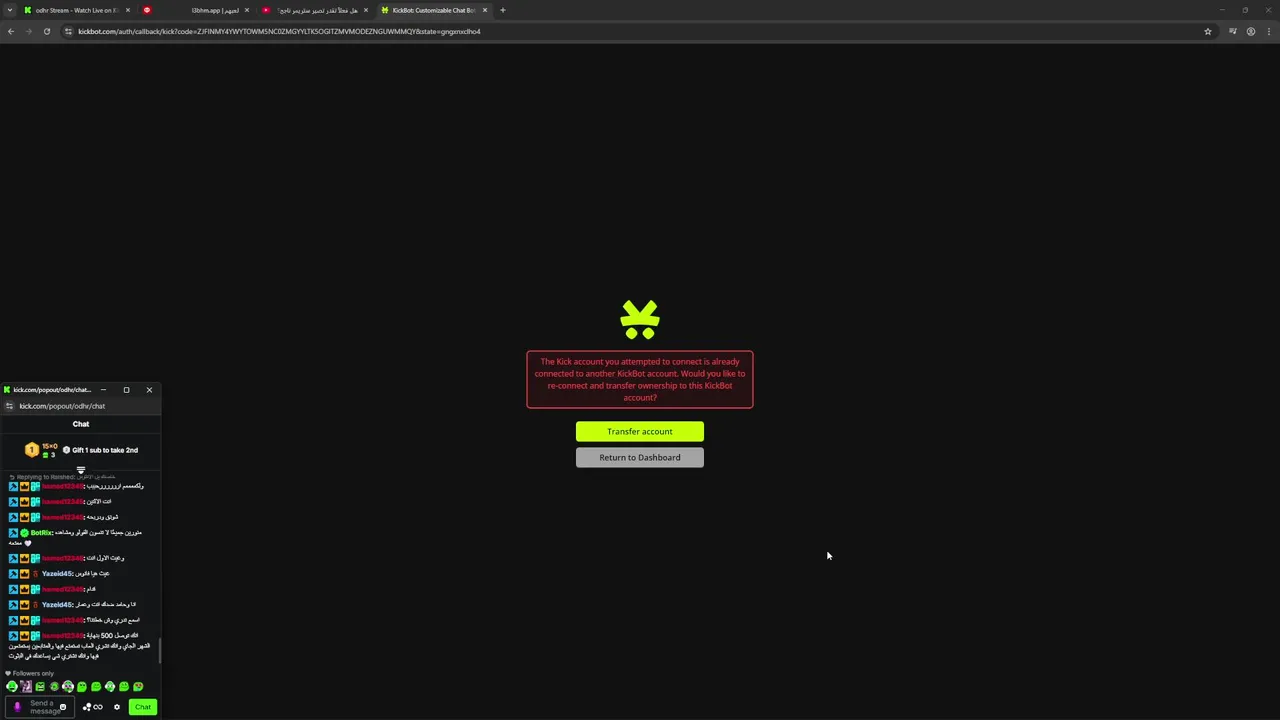The image size is (1280, 720).
Task: Click the Kick favicon in the popout window title
Action: 7,390
